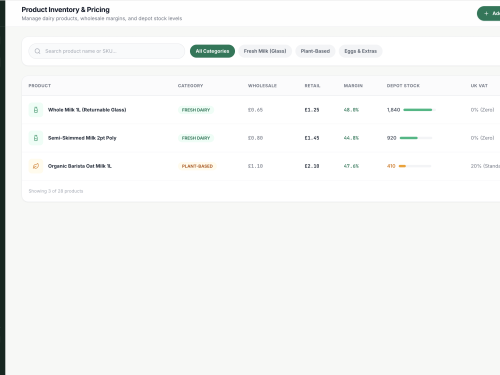Click wholesale price £0.65
This screenshot has height=375, width=500.
[255, 110]
